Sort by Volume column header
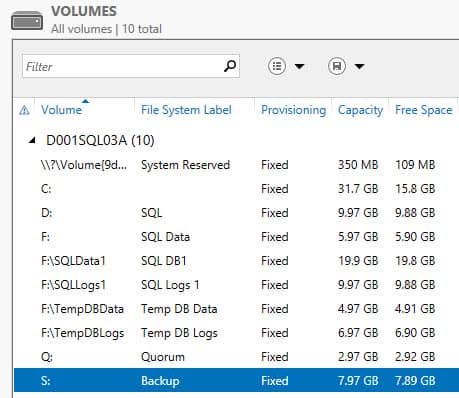Viewport: 459px width, 398px height. pyautogui.click(x=61, y=110)
